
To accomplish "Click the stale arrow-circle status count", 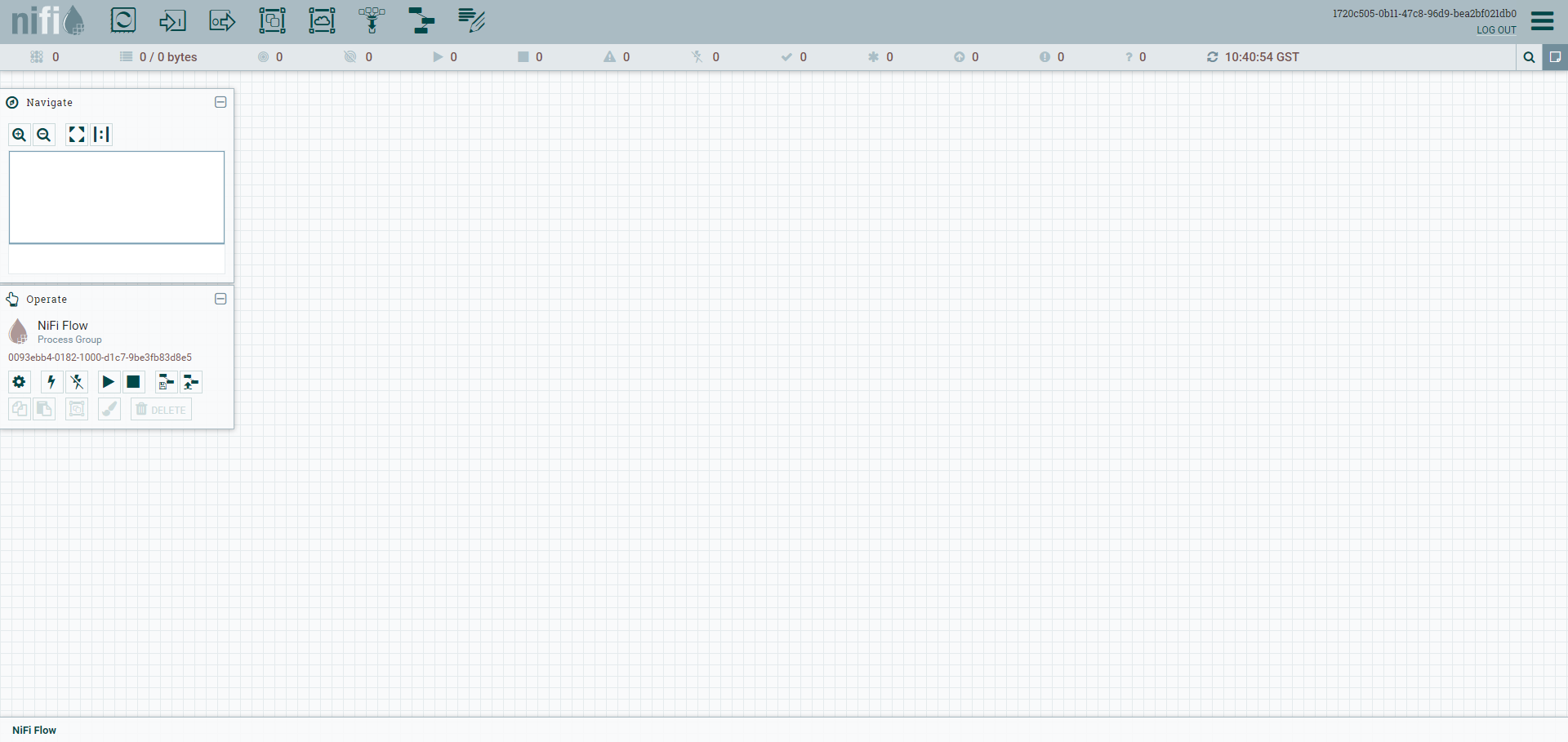I will coord(967,57).
